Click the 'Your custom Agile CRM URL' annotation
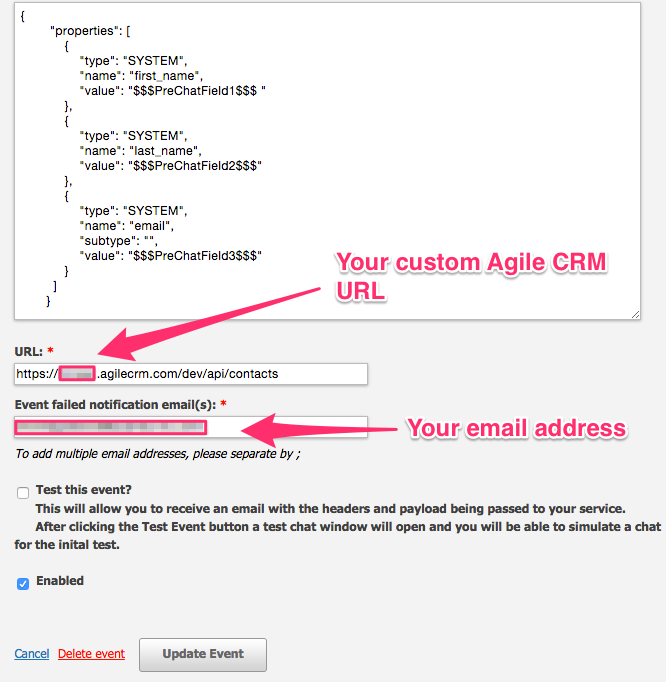The width and height of the screenshot is (666, 682). click(470, 275)
